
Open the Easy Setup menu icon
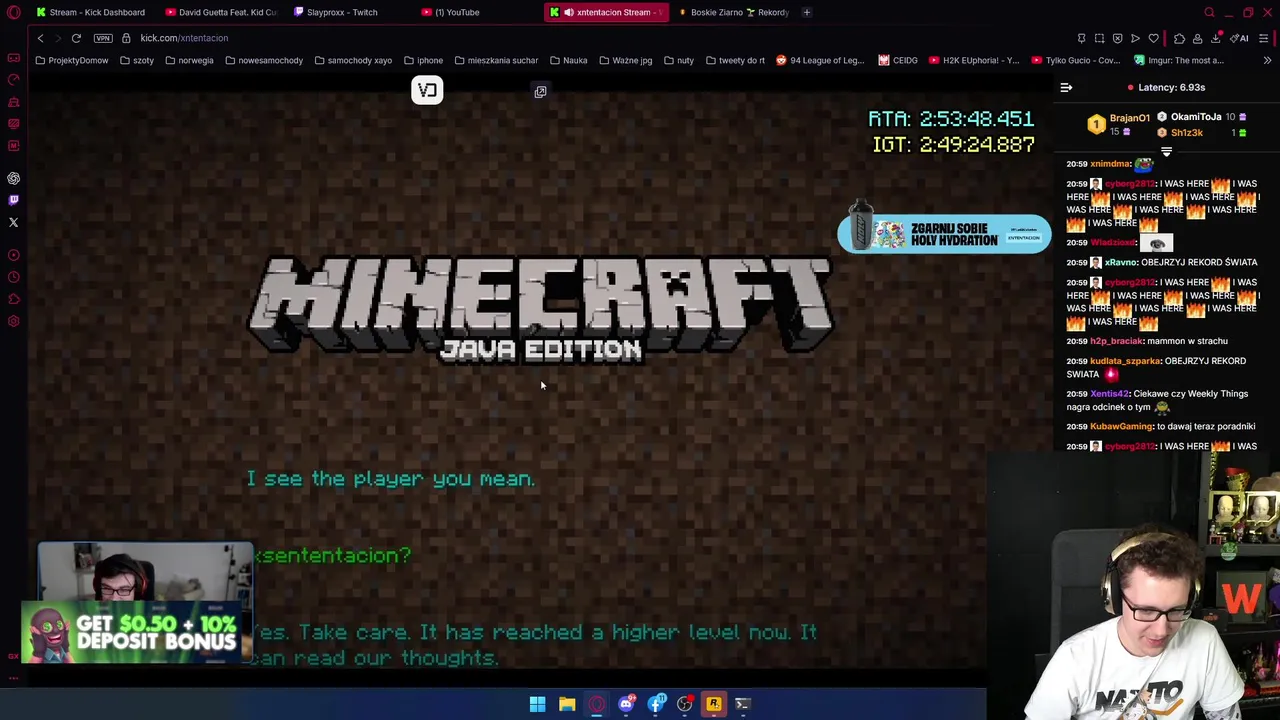click(1264, 38)
